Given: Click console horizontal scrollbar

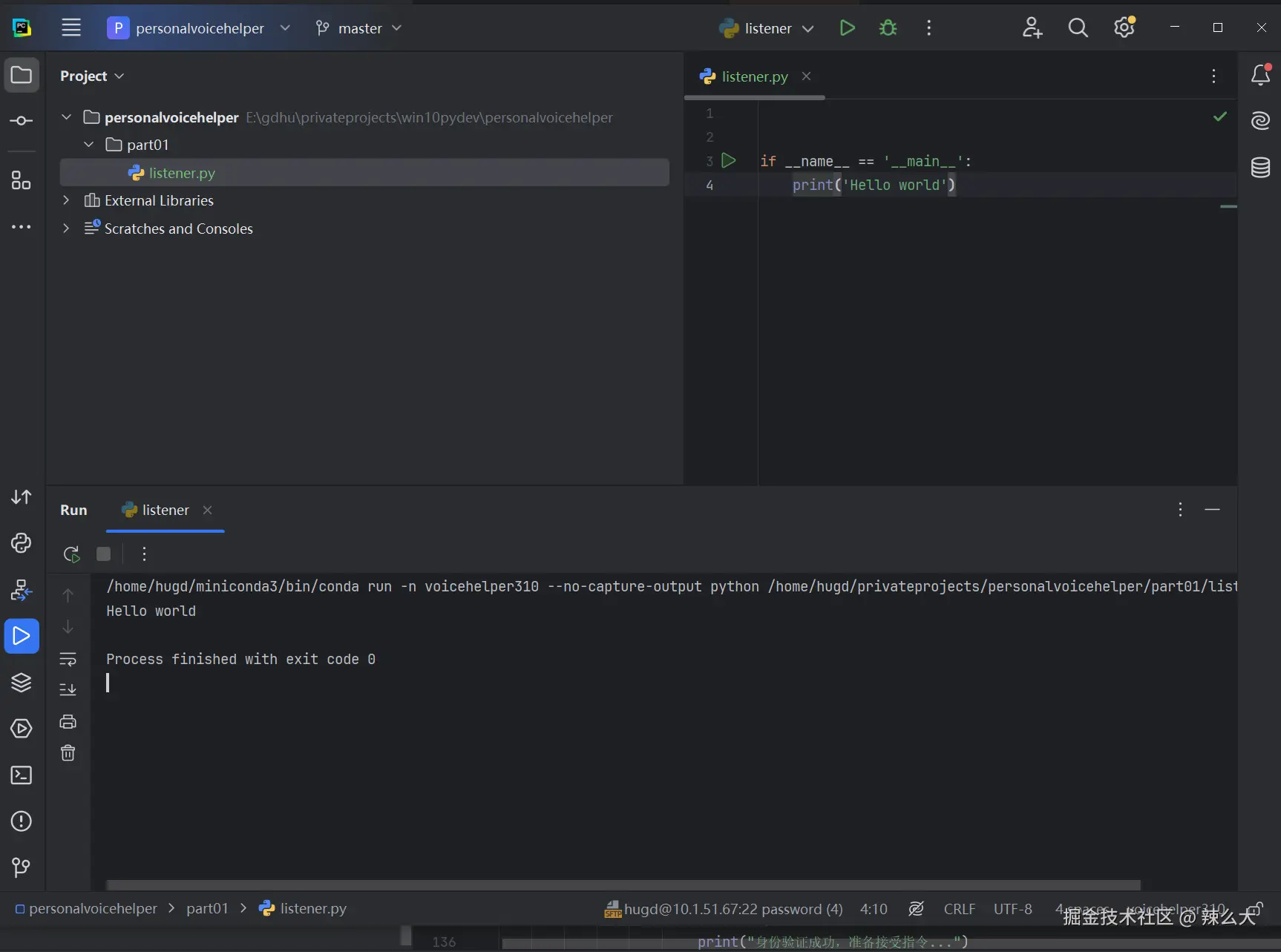Looking at the screenshot, I should [623, 884].
